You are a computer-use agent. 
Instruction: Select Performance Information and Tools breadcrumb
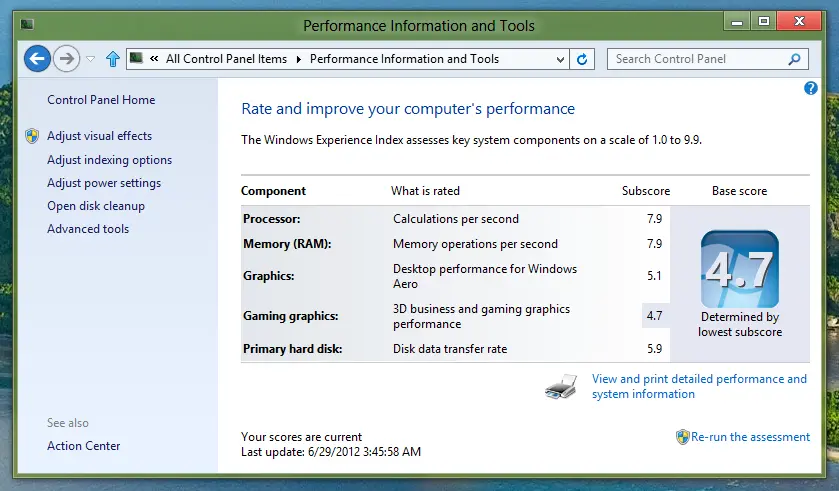point(405,59)
